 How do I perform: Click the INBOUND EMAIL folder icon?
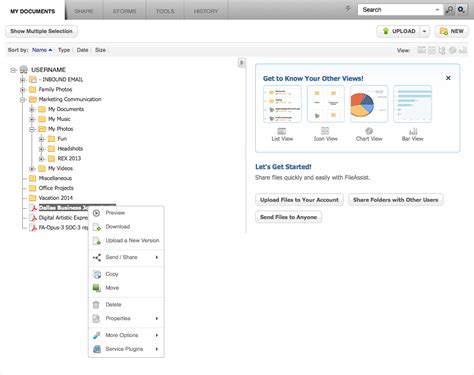[32, 80]
